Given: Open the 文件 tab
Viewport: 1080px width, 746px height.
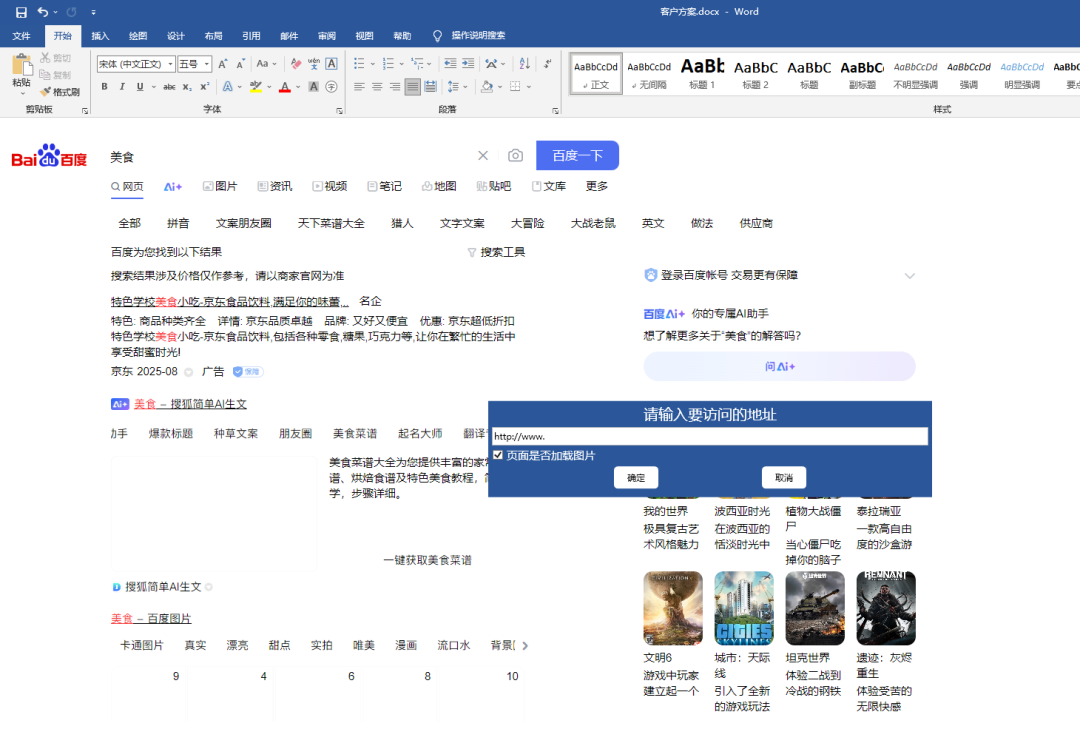Looking at the screenshot, I should [x=21, y=36].
